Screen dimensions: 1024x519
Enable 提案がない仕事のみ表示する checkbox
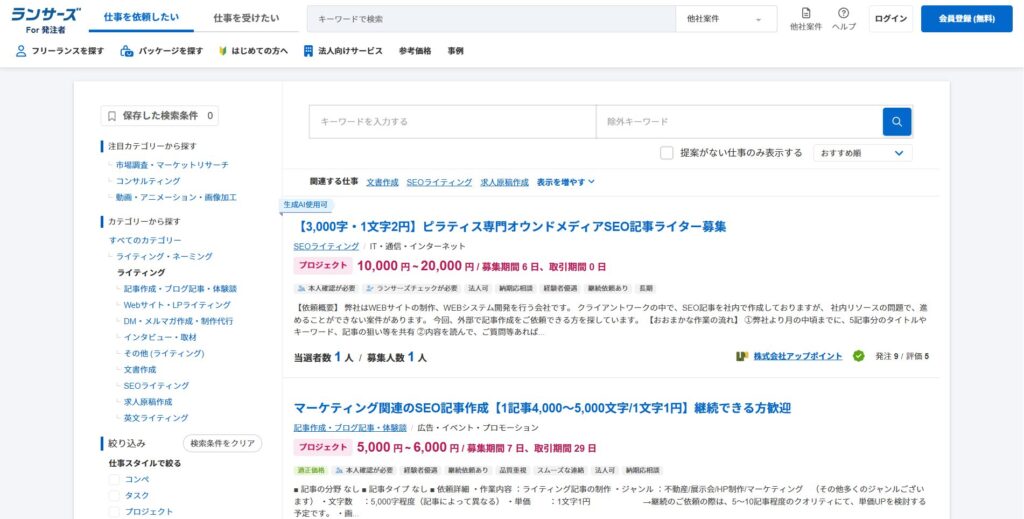click(667, 153)
